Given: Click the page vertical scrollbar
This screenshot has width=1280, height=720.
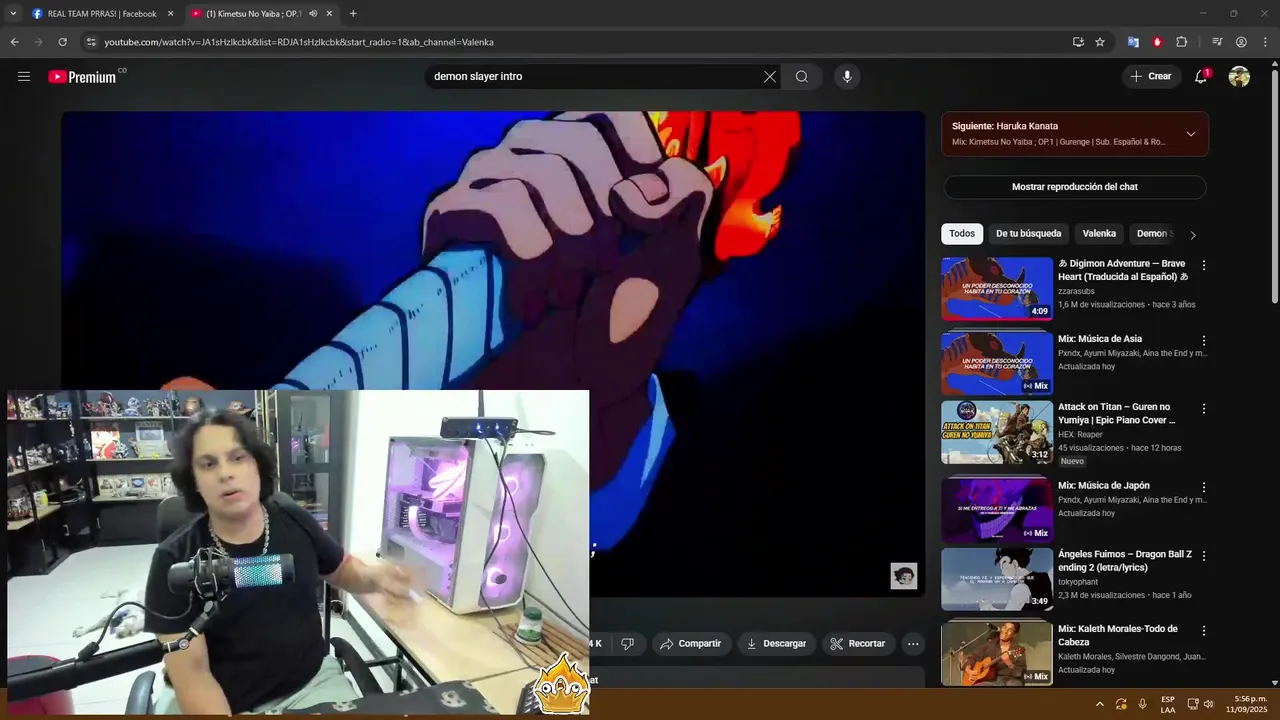Looking at the screenshot, I should pos(1274,186).
